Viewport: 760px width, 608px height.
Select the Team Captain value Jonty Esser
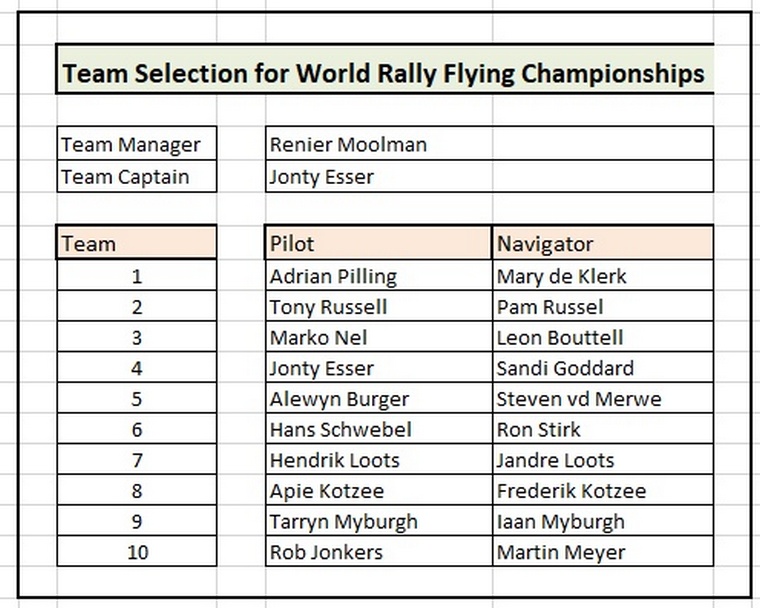pyautogui.click(x=490, y=176)
